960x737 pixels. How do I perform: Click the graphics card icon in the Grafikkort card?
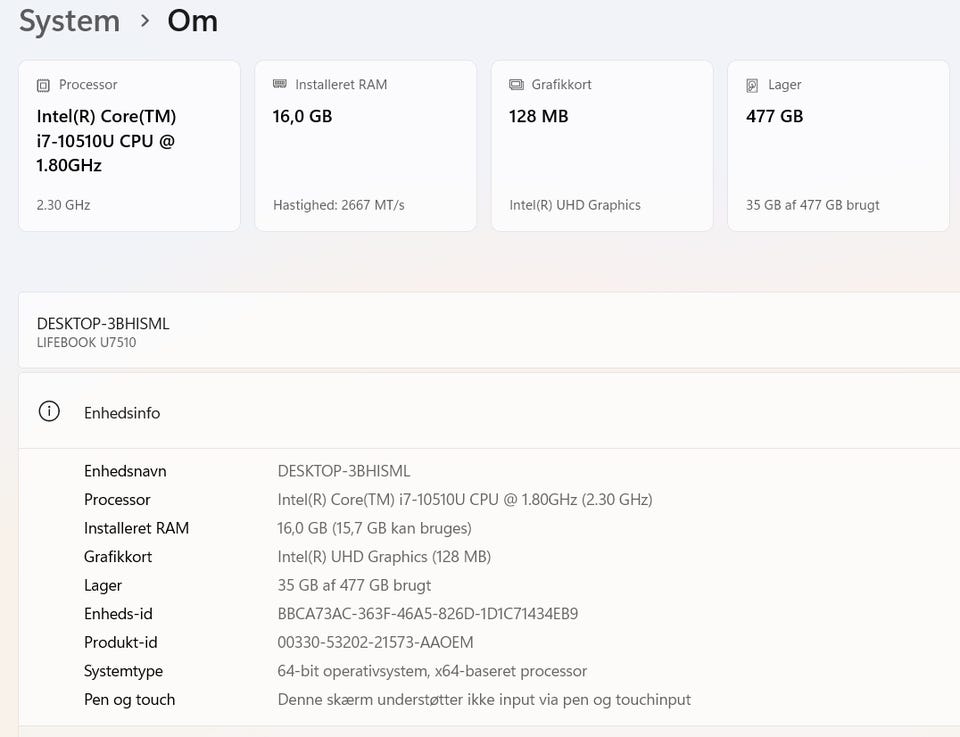(x=516, y=84)
